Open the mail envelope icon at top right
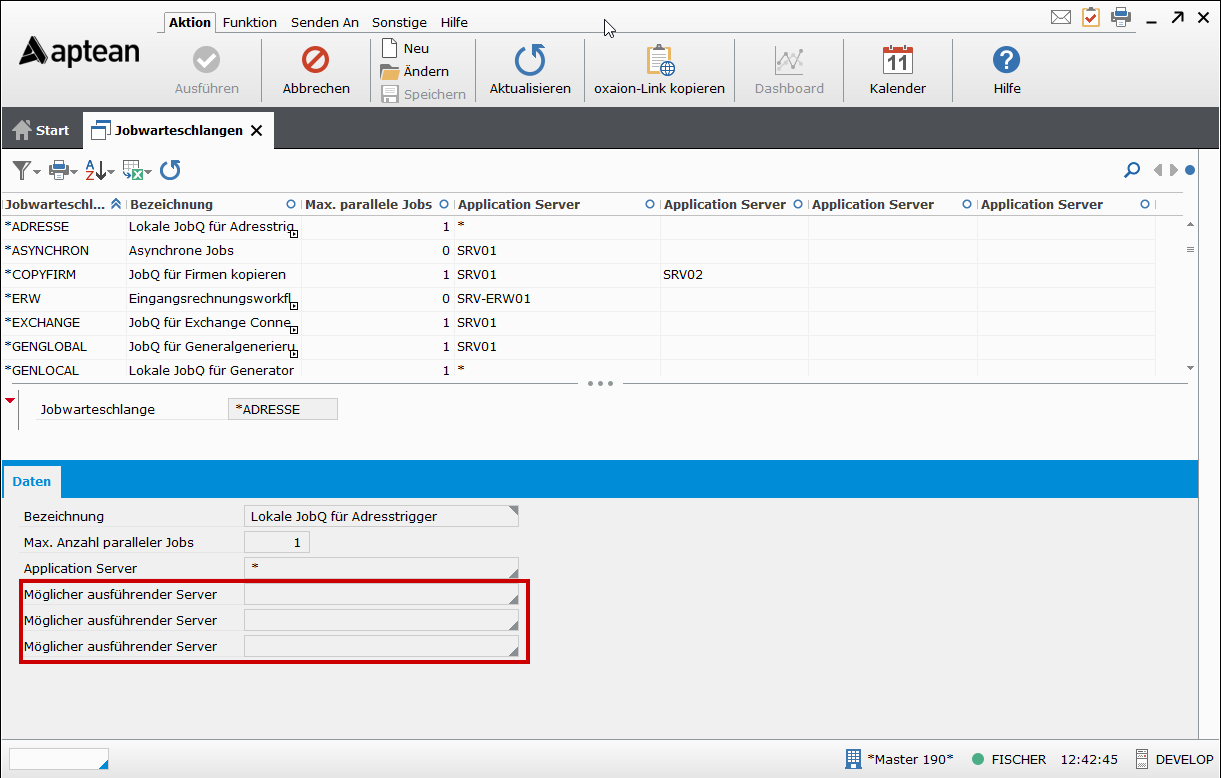 [1061, 17]
